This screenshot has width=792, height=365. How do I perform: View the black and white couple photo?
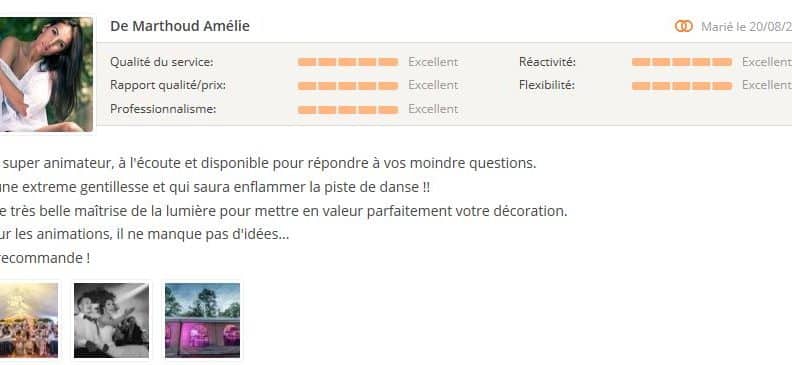(112, 320)
